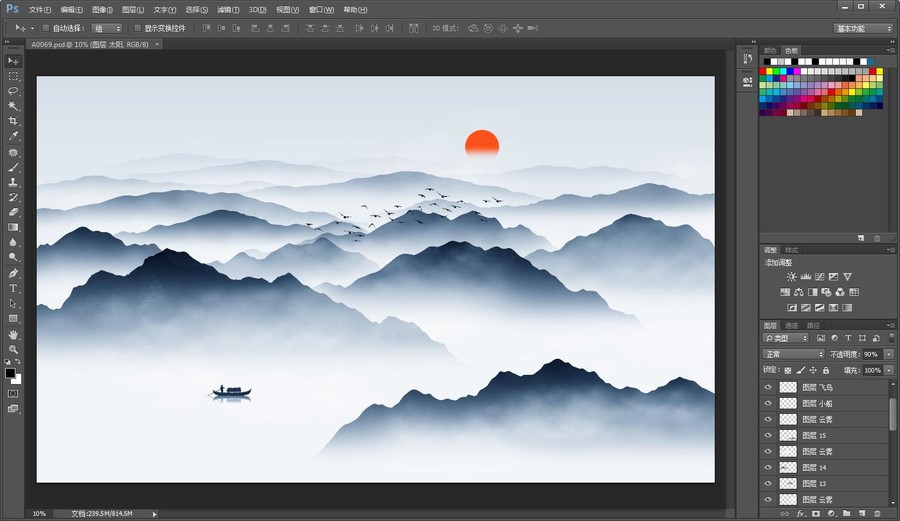
Task: Click the add layer mask icon
Action: (816, 514)
